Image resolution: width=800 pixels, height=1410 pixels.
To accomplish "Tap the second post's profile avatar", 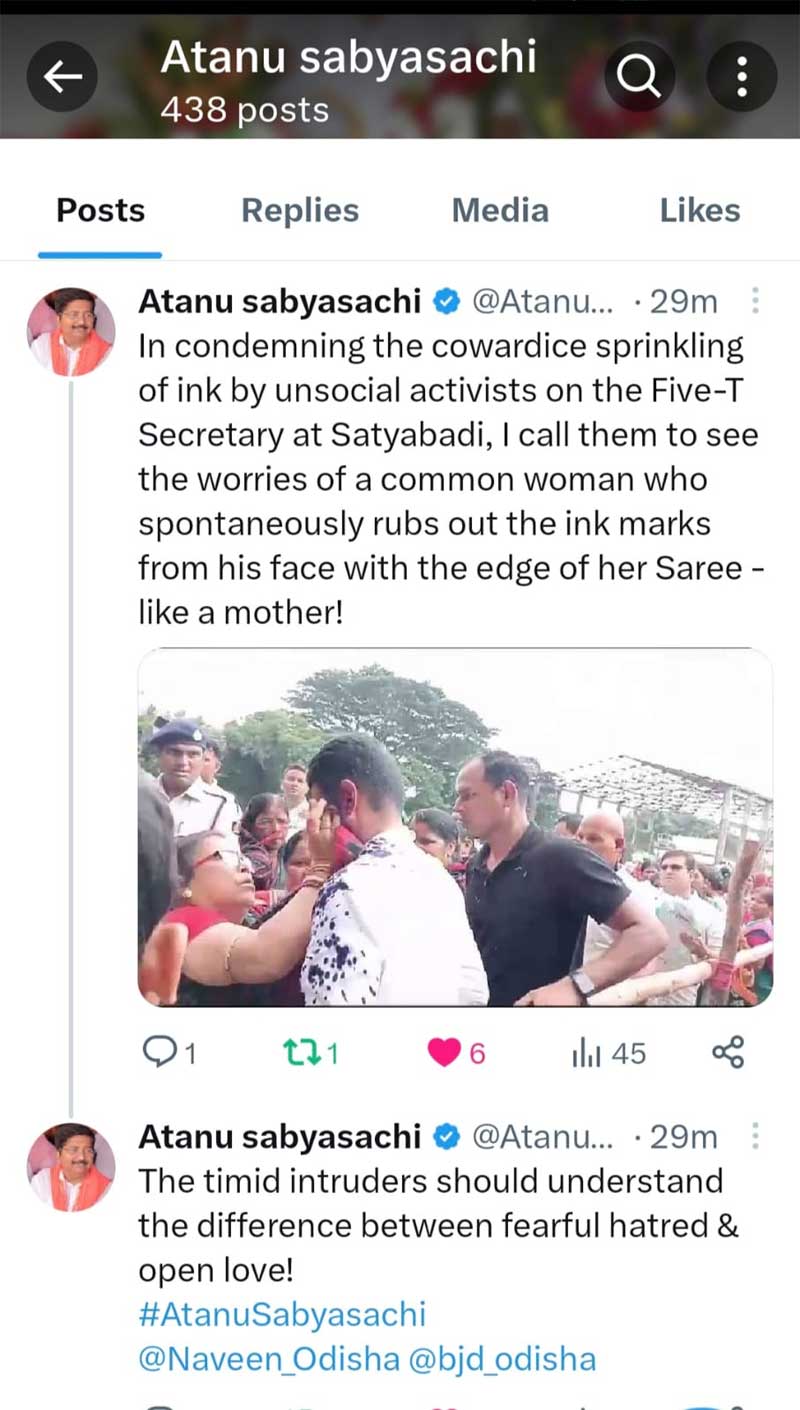I will [x=71, y=1167].
